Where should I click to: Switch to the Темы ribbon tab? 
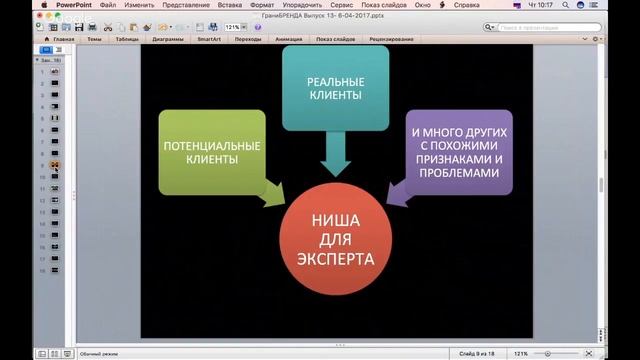tap(94, 39)
